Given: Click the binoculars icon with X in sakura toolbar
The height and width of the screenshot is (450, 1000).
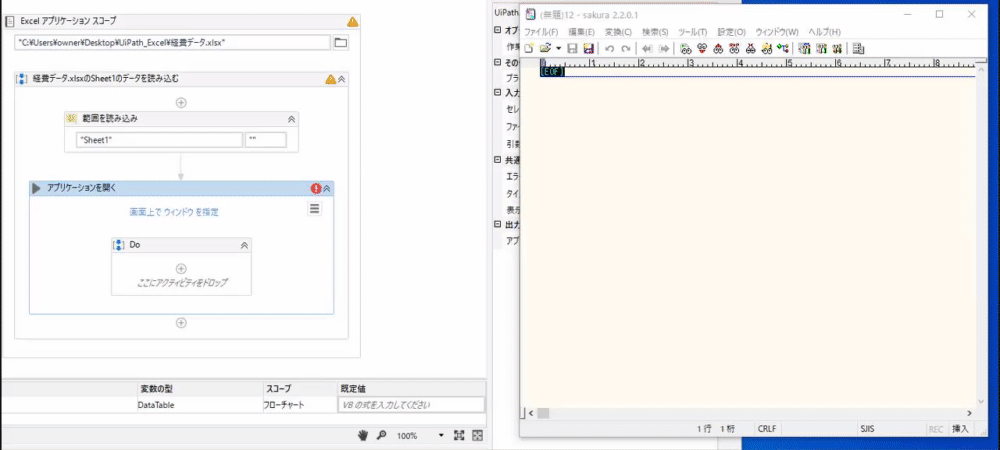Looking at the screenshot, I should point(751,48).
